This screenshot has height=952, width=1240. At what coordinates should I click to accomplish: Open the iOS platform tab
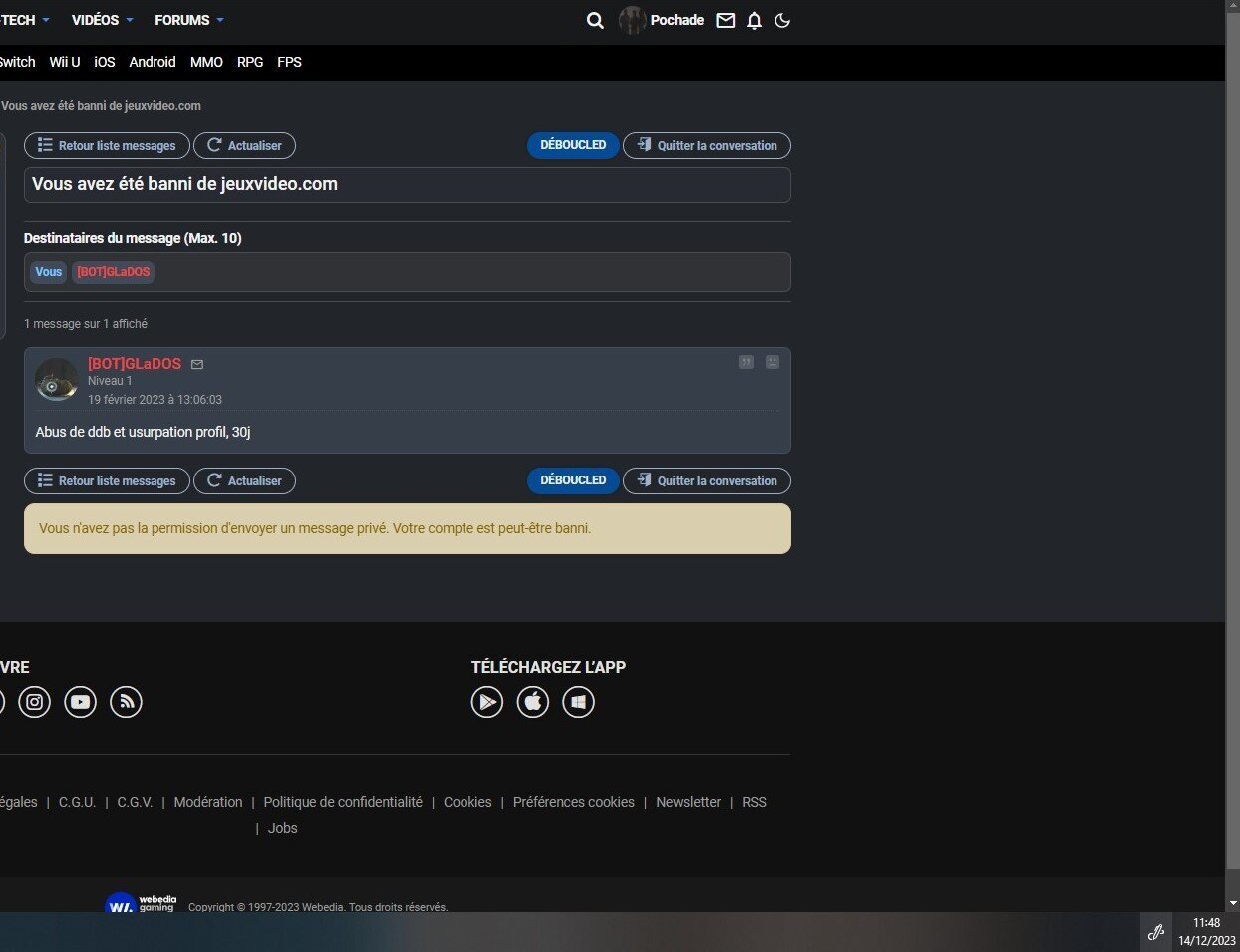pyautogui.click(x=105, y=62)
